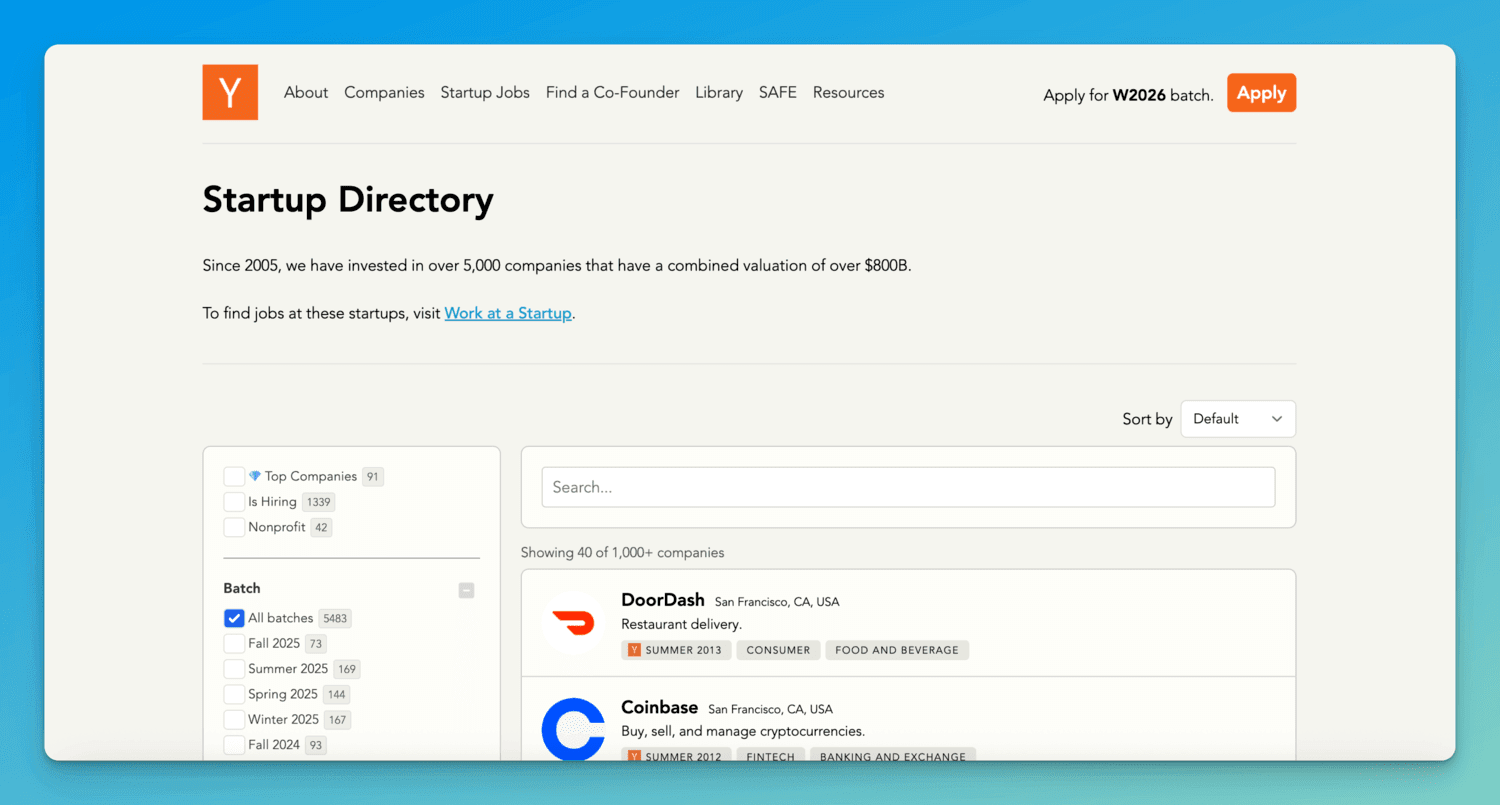Click the diamond icon beside Top Companies
This screenshot has width=1500, height=805.
click(x=255, y=477)
